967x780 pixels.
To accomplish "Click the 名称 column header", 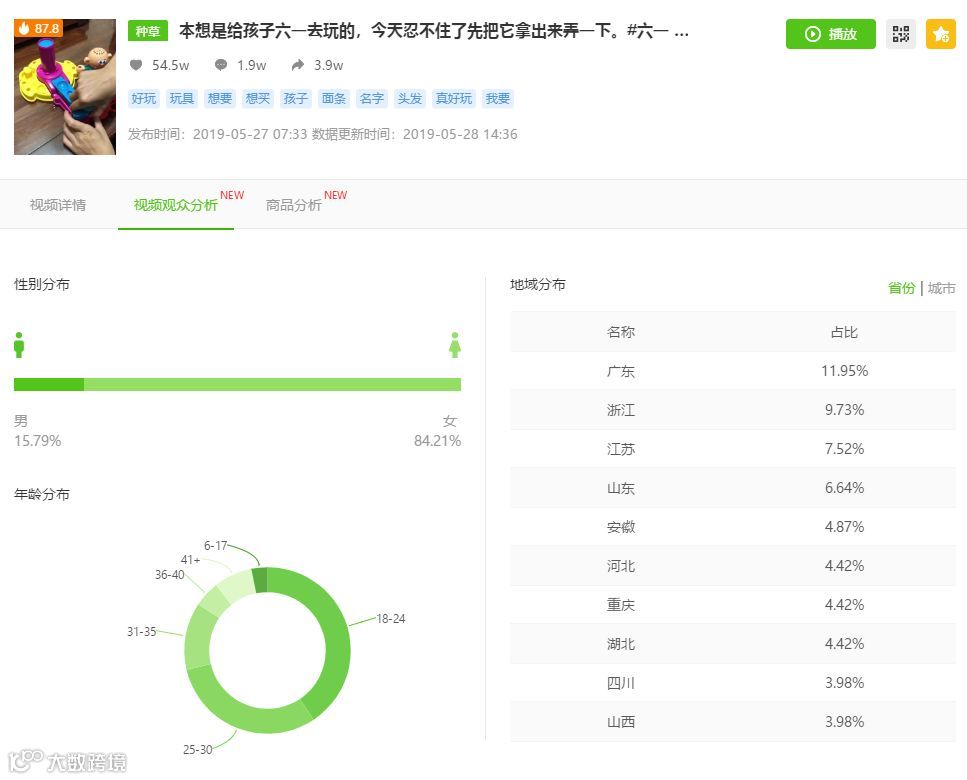I will pos(620,332).
